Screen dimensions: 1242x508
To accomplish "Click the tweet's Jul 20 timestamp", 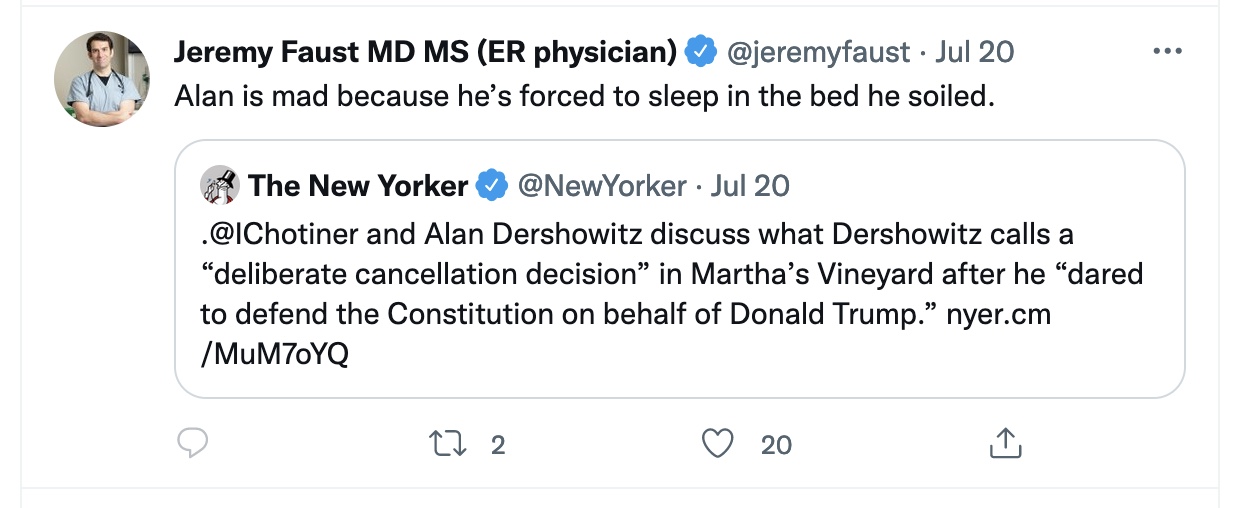I will pos(975,51).
